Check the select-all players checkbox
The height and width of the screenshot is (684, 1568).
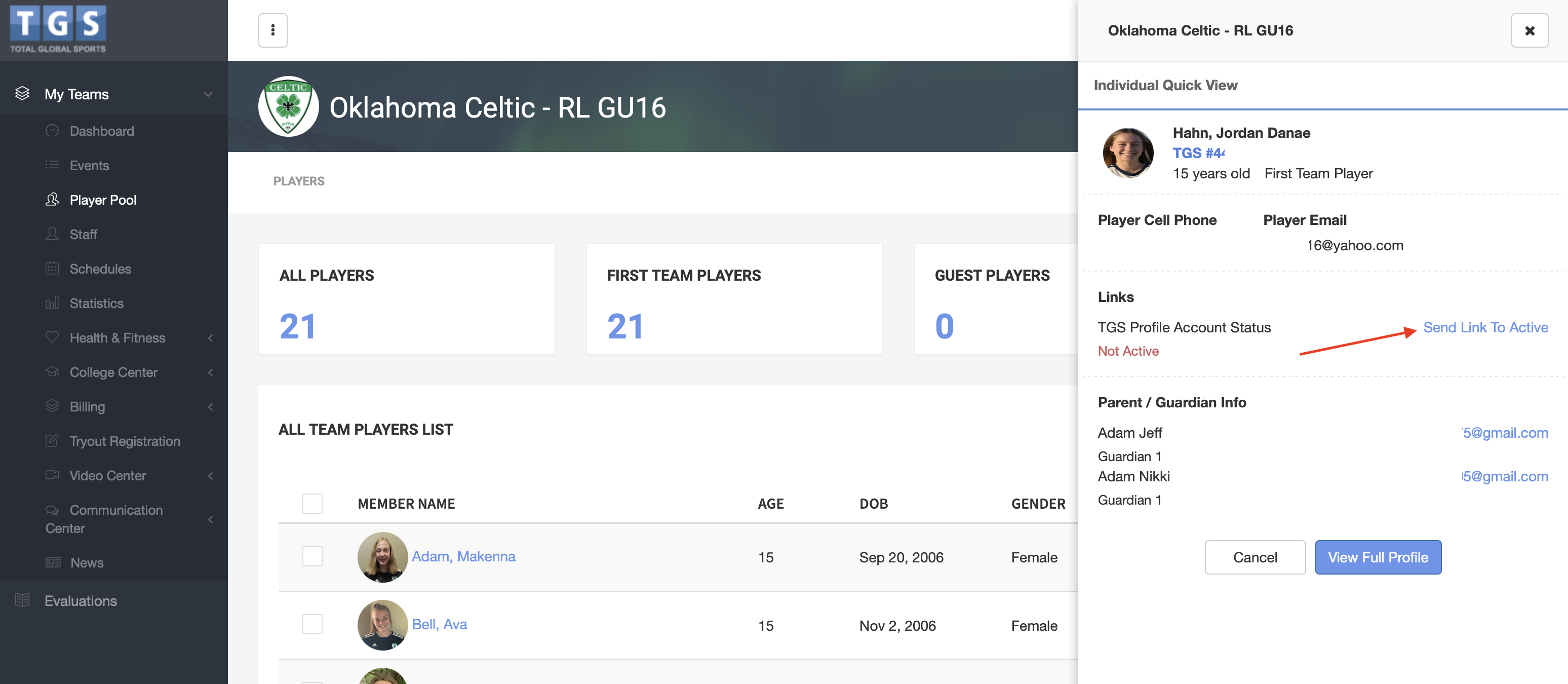coord(312,504)
